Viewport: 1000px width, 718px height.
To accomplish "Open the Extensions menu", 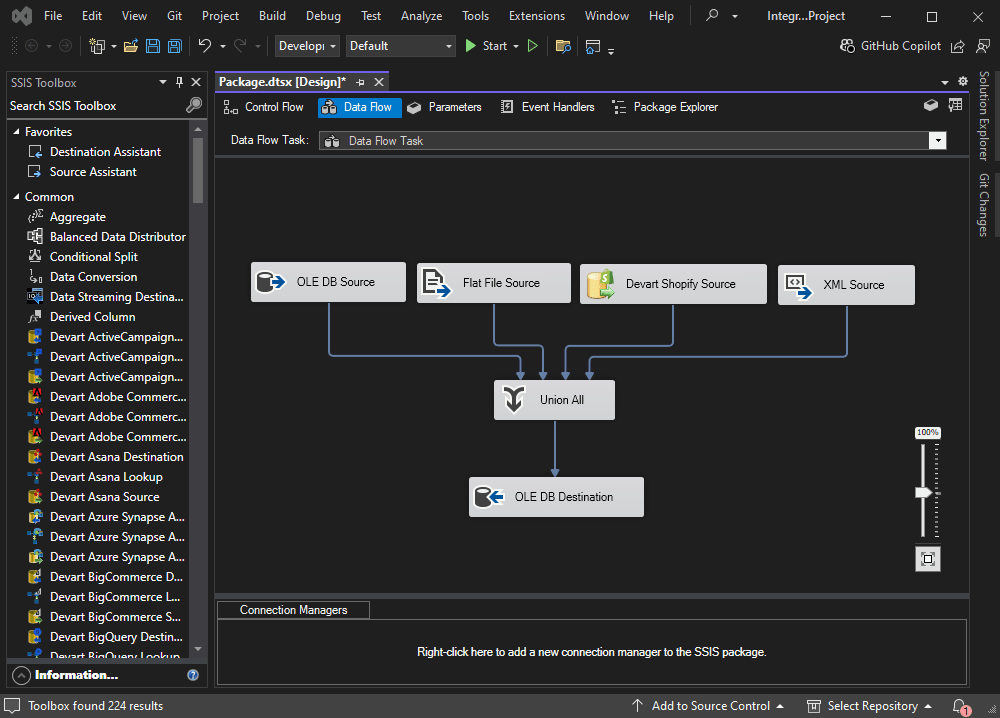I will click(x=537, y=16).
